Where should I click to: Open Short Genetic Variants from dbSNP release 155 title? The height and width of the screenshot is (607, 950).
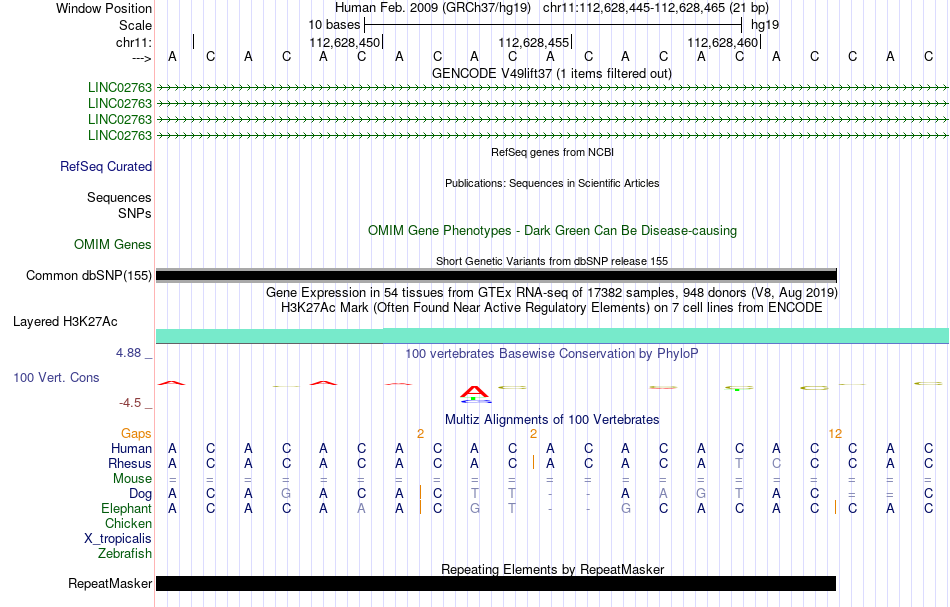(552, 261)
